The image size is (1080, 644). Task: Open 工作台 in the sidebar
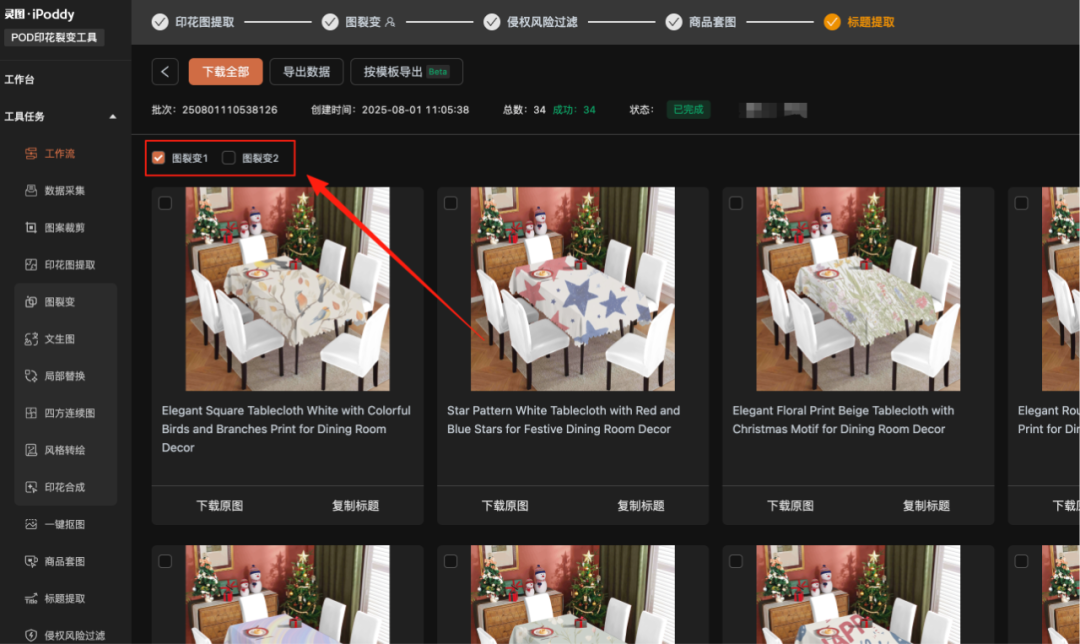(x=20, y=80)
